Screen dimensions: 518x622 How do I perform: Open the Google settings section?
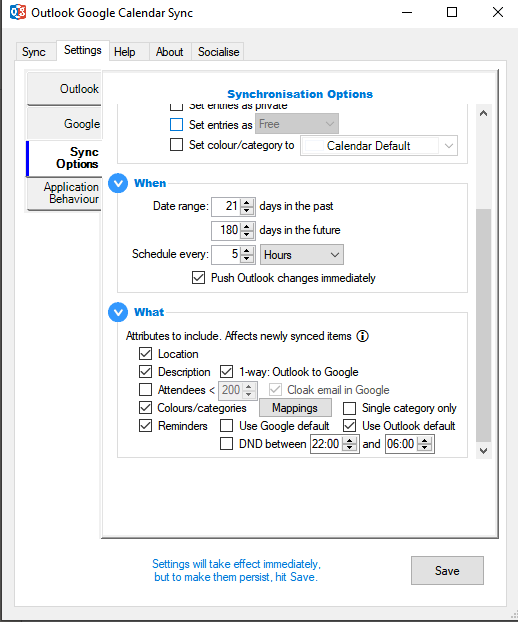tap(65, 124)
